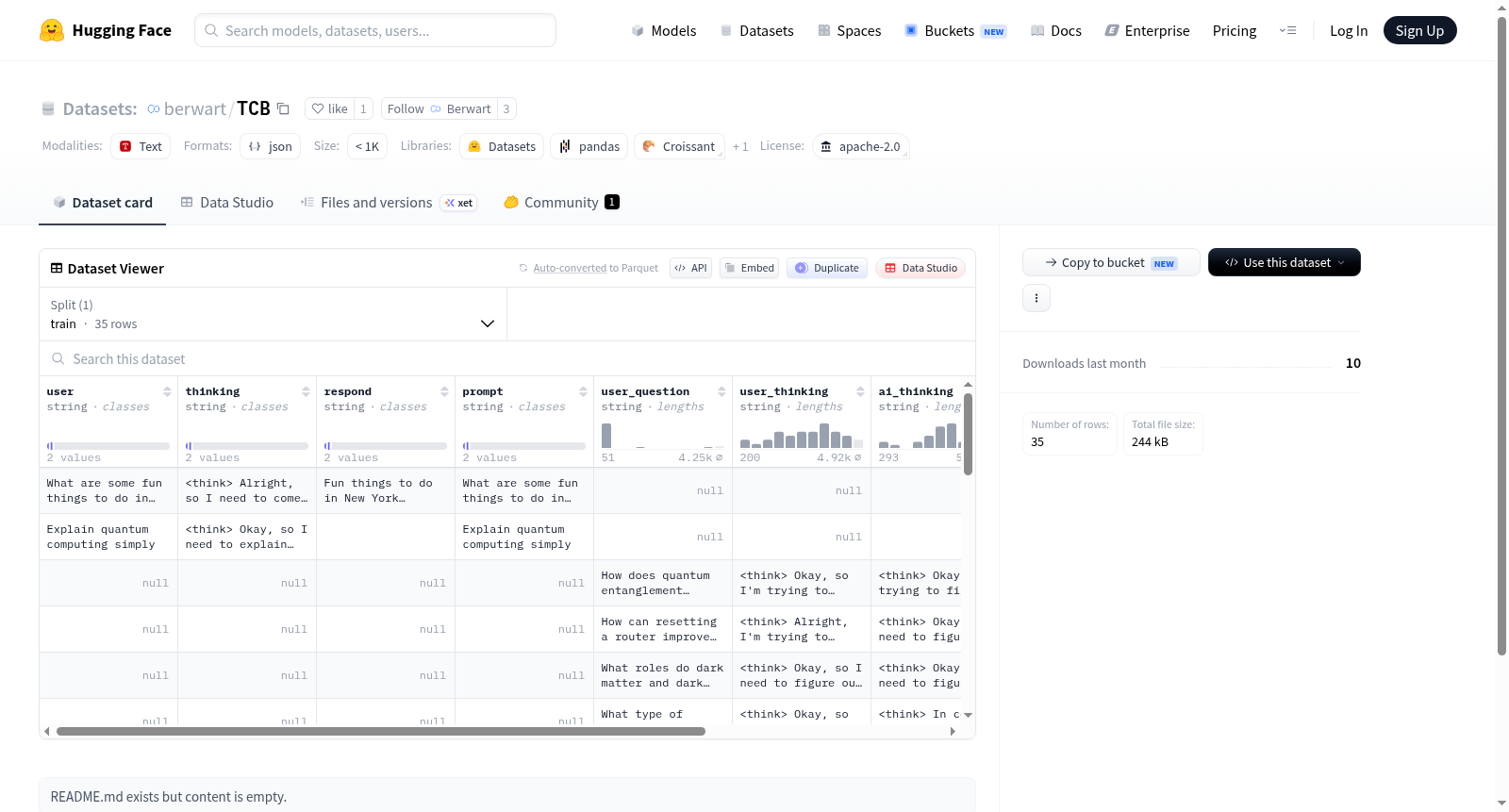Open the apache-2.0 license tag
This screenshot has height=812, width=1509.
pos(860,146)
